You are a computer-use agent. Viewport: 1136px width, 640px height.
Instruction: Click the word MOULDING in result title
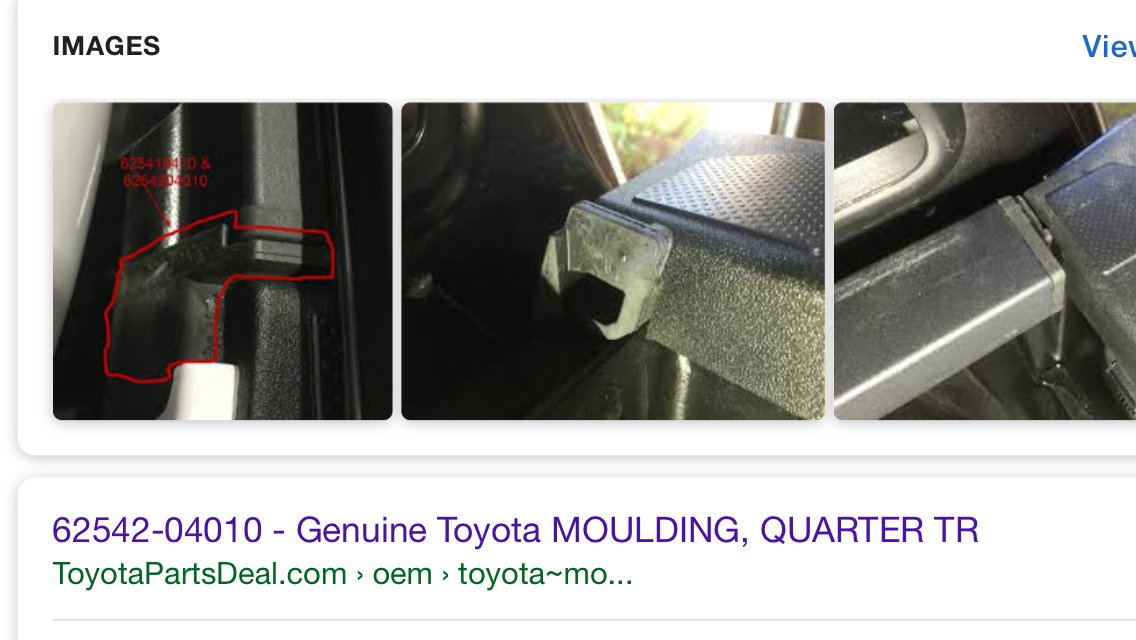pyautogui.click(x=650, y=530)
